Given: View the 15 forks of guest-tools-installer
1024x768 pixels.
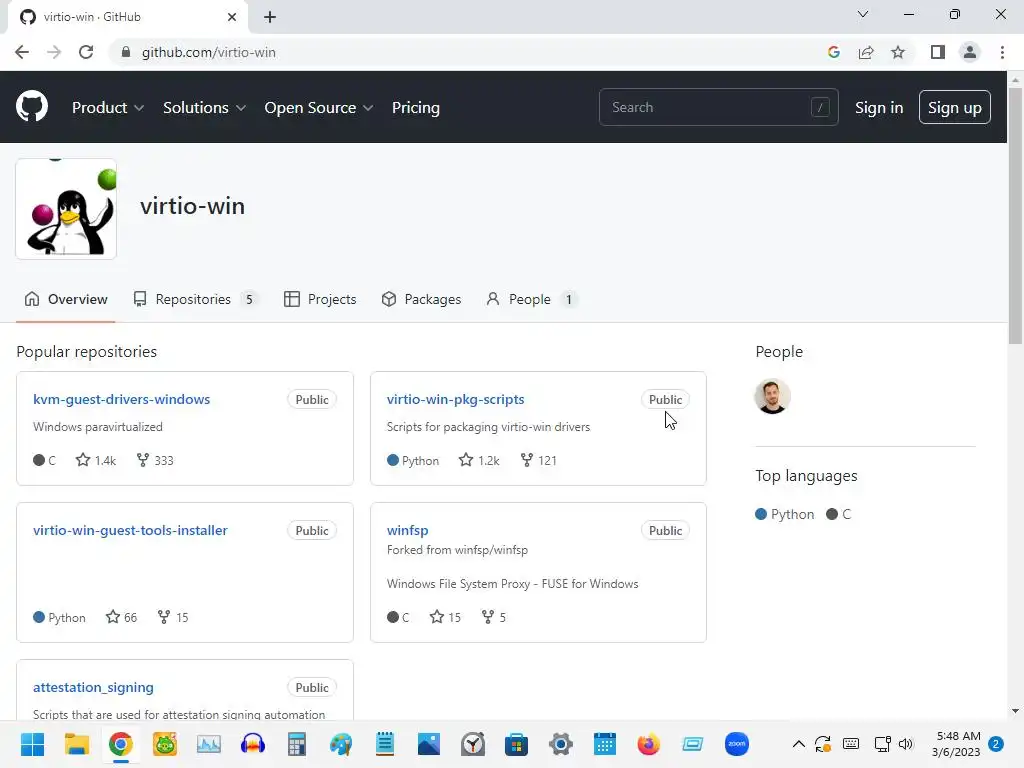Looking at the screenshot, I should coord(173,617).
